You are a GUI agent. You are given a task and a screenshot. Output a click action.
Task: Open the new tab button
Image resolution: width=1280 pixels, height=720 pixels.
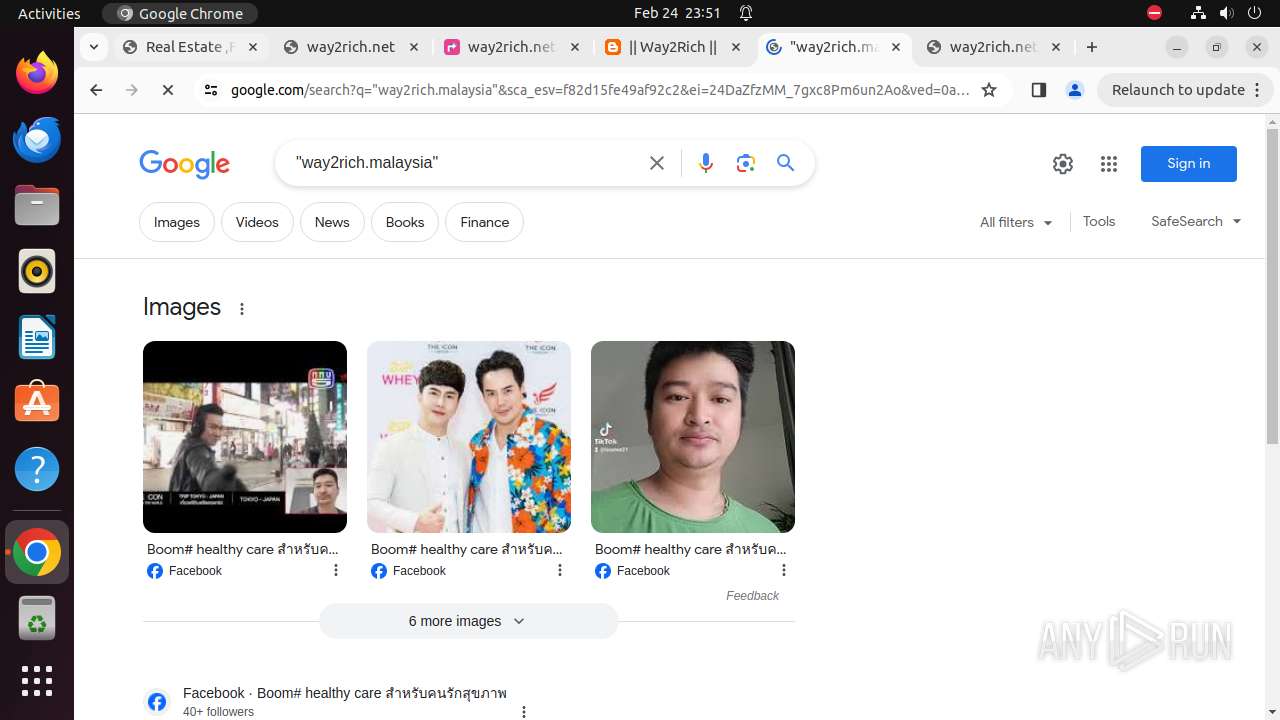pyautogui.click(x=1092, y=47)
